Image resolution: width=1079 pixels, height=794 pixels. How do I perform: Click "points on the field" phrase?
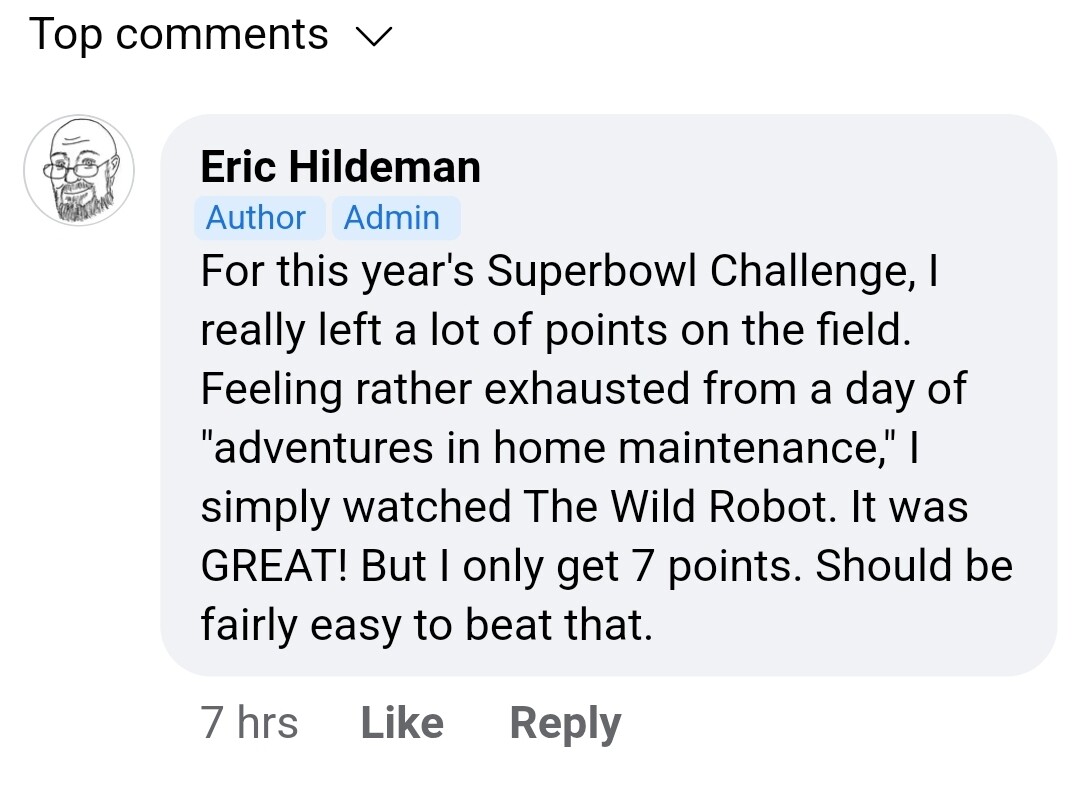[728, 330]
